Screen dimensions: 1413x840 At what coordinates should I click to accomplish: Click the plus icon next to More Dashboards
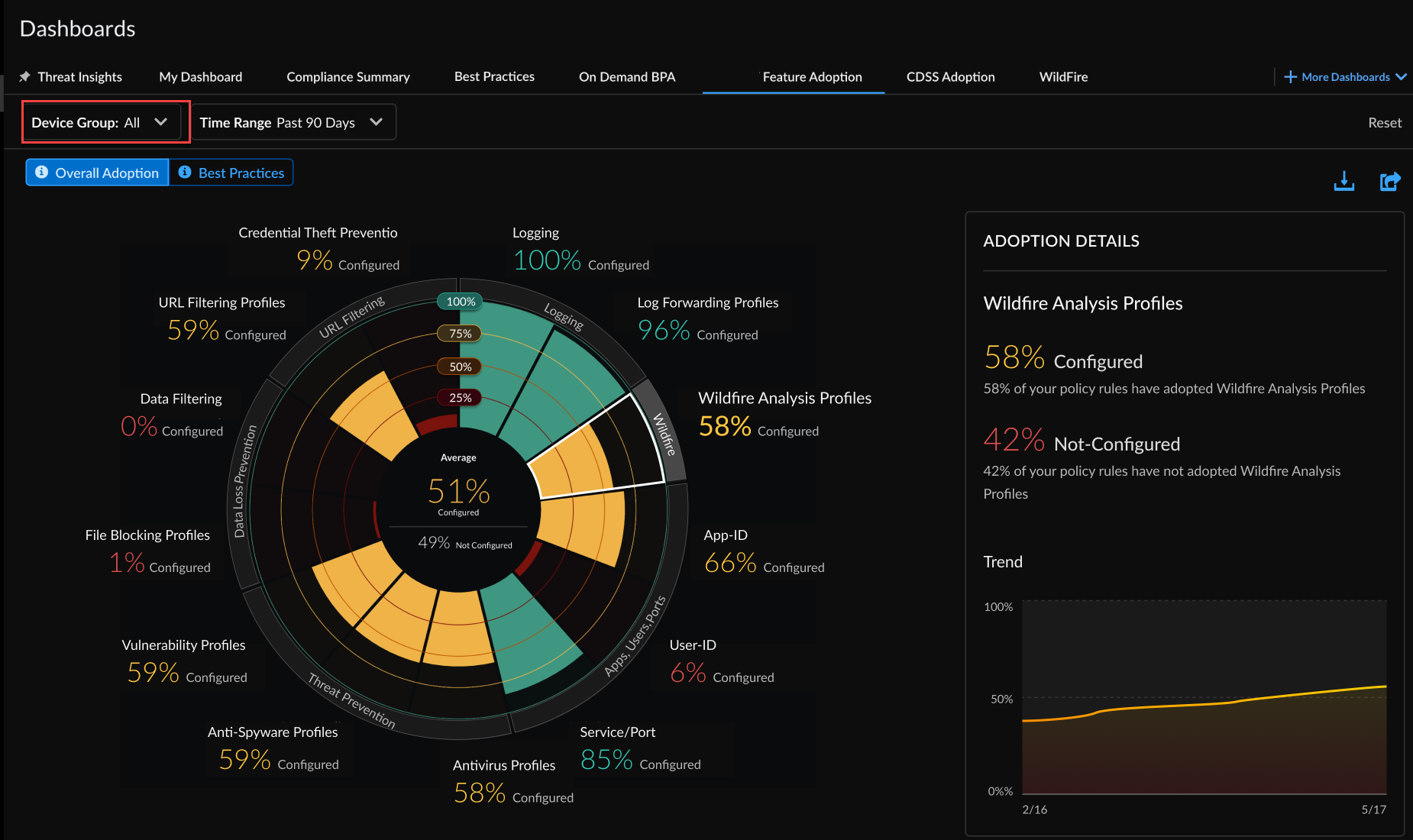(1290, 76)
